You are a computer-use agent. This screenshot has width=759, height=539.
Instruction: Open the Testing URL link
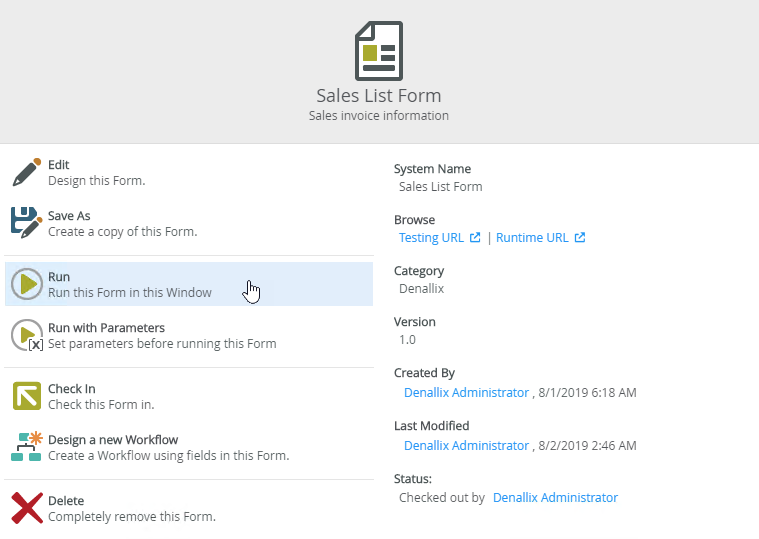click(x=431, y=238)
